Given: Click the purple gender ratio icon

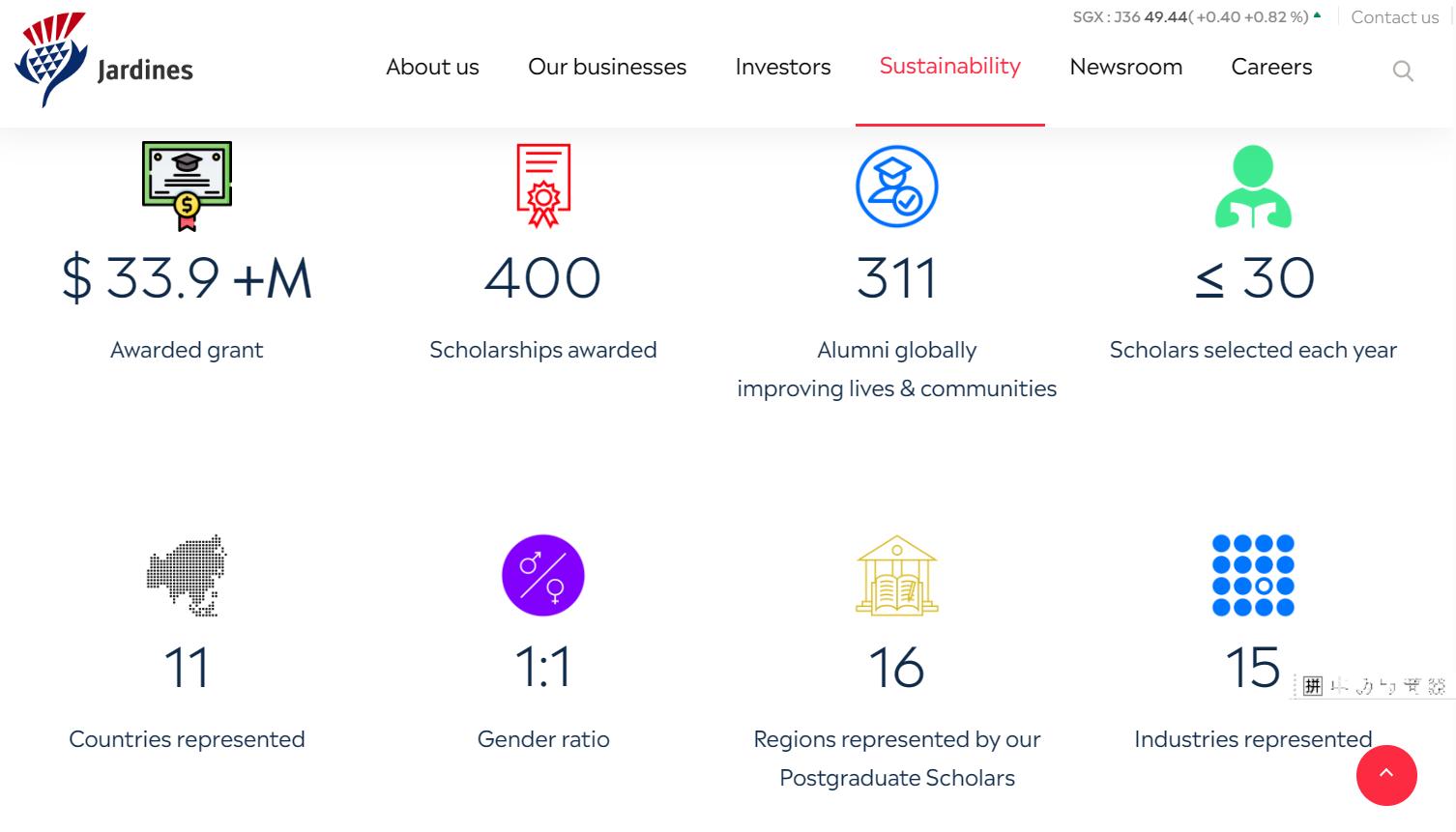Looking at the screenshot, I should coord(543,575).
